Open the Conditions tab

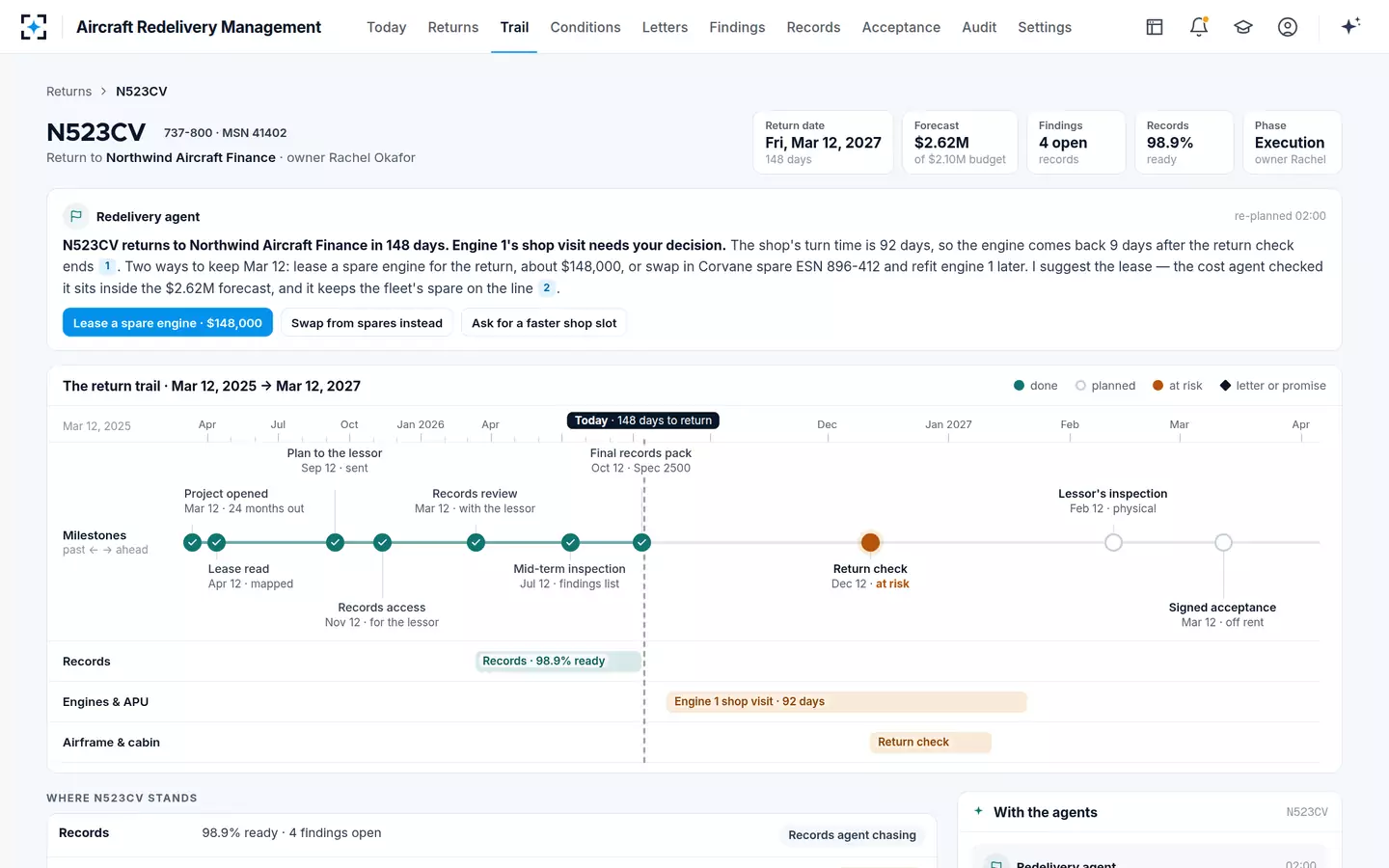(x=586, y=27)
